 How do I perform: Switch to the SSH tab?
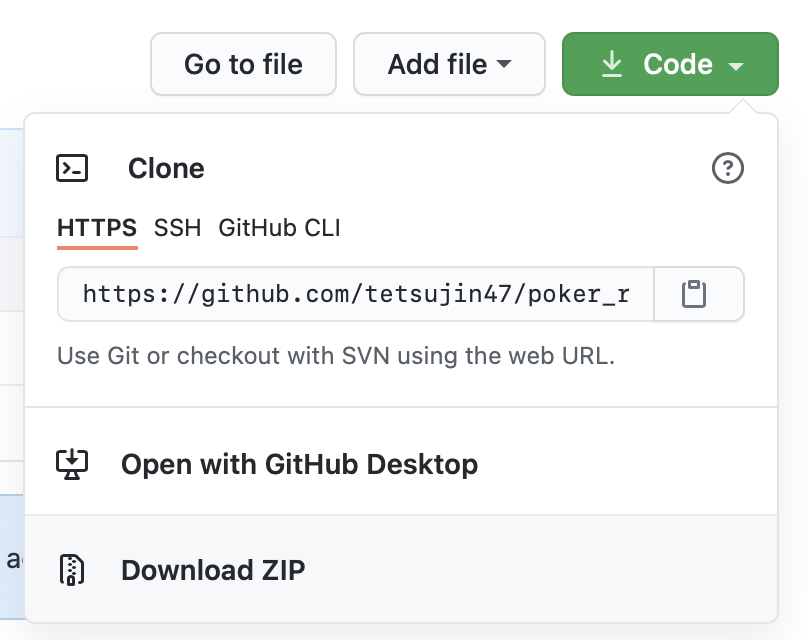point(177,228)
